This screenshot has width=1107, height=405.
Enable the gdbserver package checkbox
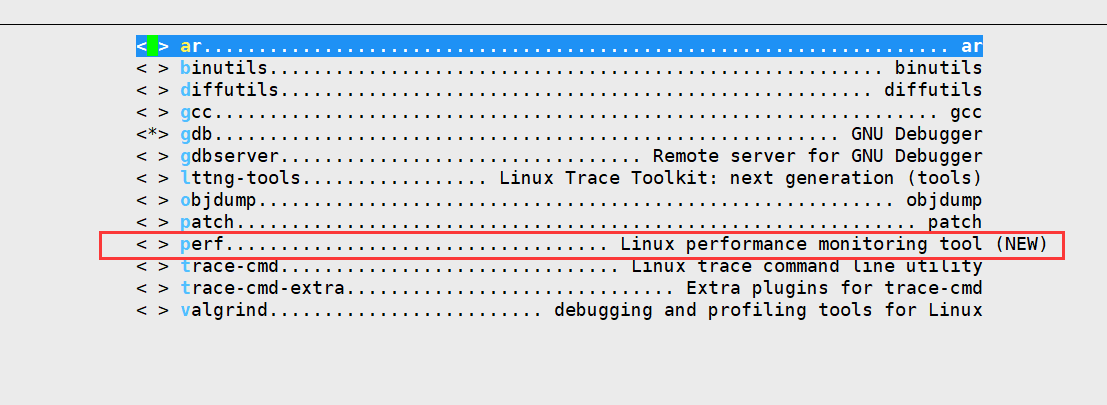click(152, 156)
